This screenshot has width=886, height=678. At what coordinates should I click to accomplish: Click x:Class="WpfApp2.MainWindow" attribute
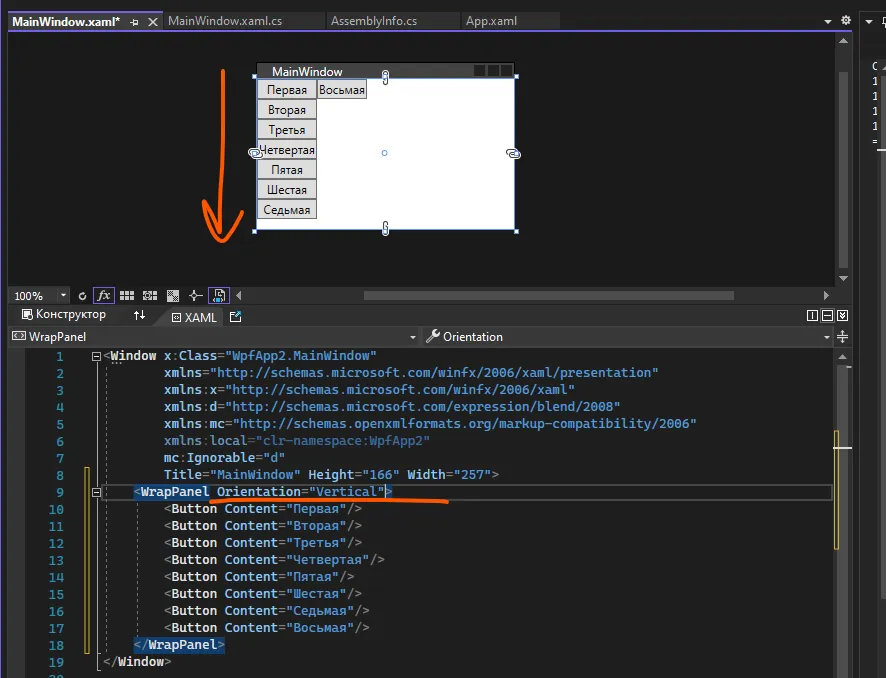270,356
